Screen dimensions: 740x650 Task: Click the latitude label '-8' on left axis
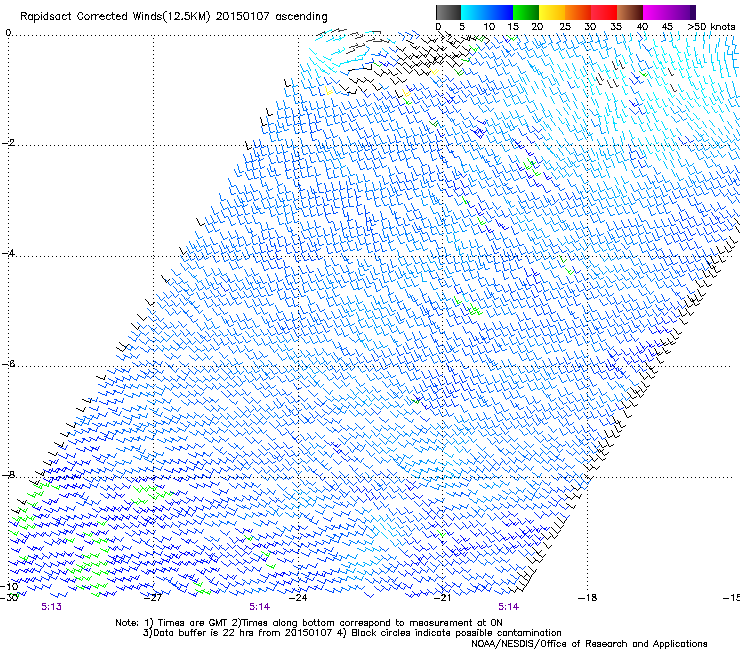click(x=8, y=474)
